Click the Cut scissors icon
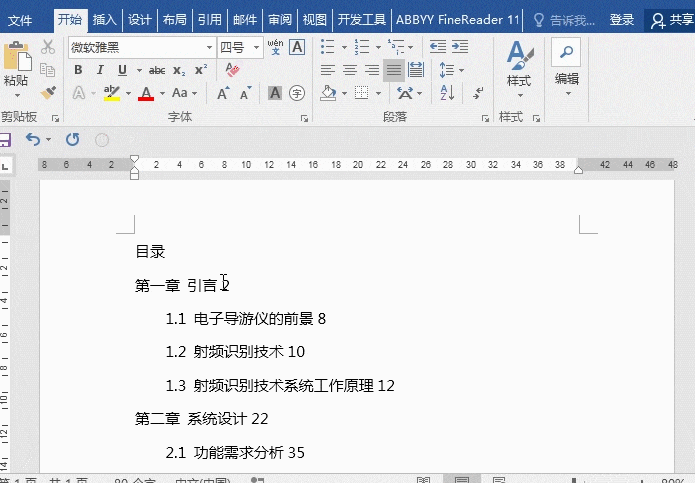This screenshot has height=483, width=695. point(48,47)
